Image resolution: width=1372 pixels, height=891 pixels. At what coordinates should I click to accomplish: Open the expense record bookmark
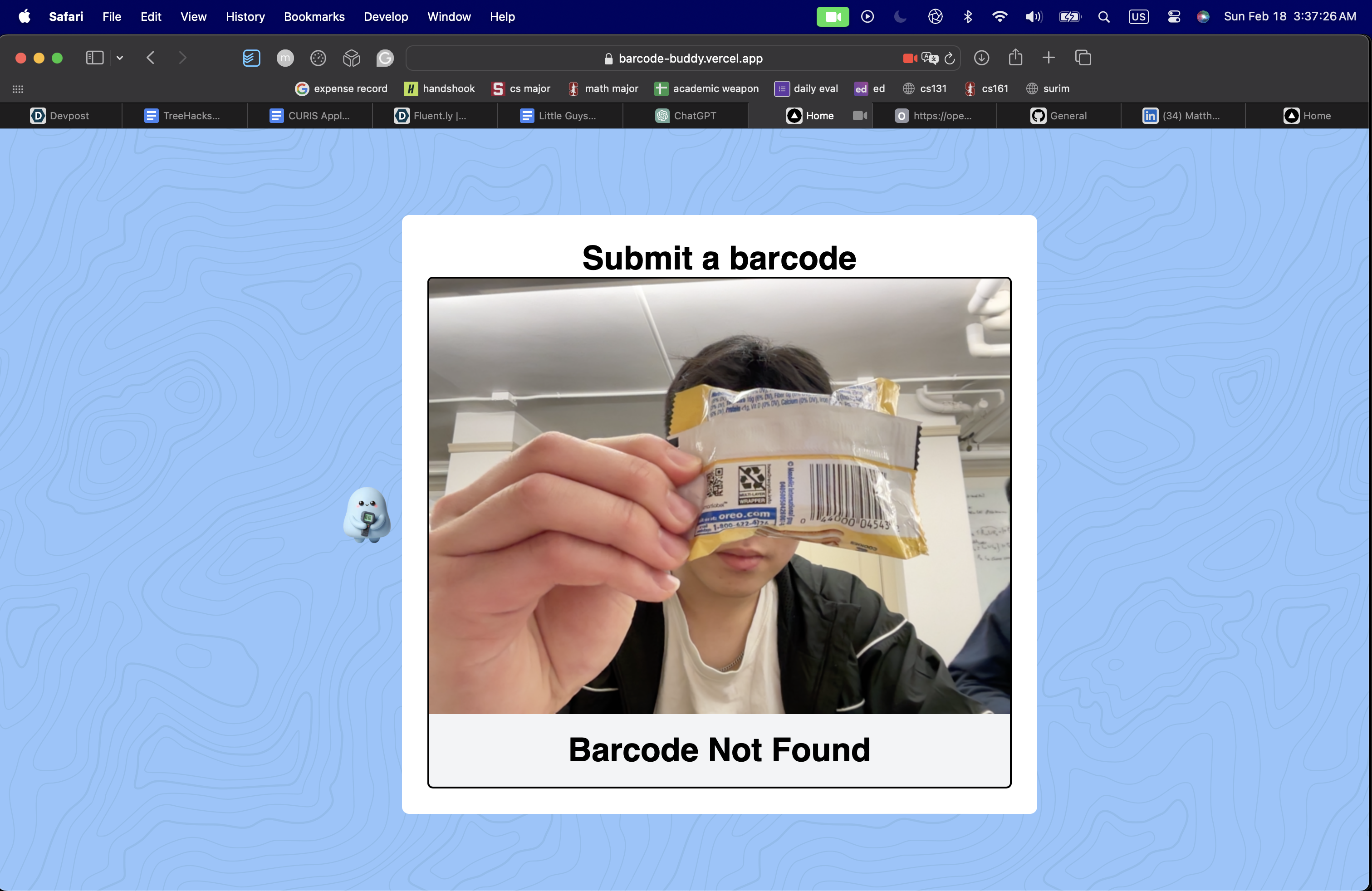[341, 88]
